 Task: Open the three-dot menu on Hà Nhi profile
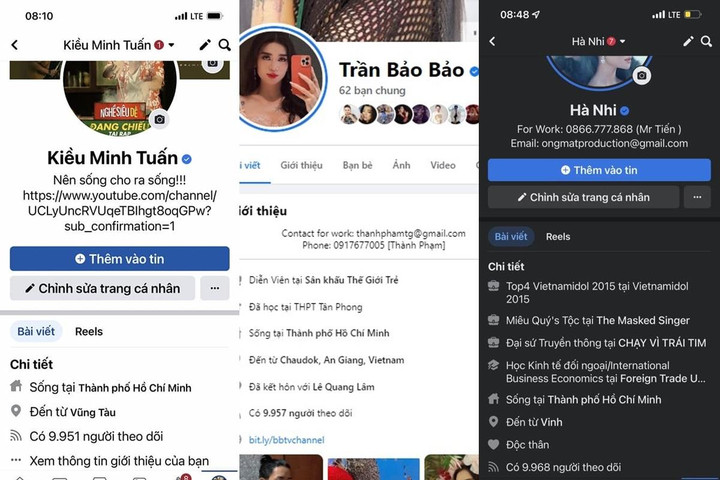pyautogui.click(x=697, y=197)
